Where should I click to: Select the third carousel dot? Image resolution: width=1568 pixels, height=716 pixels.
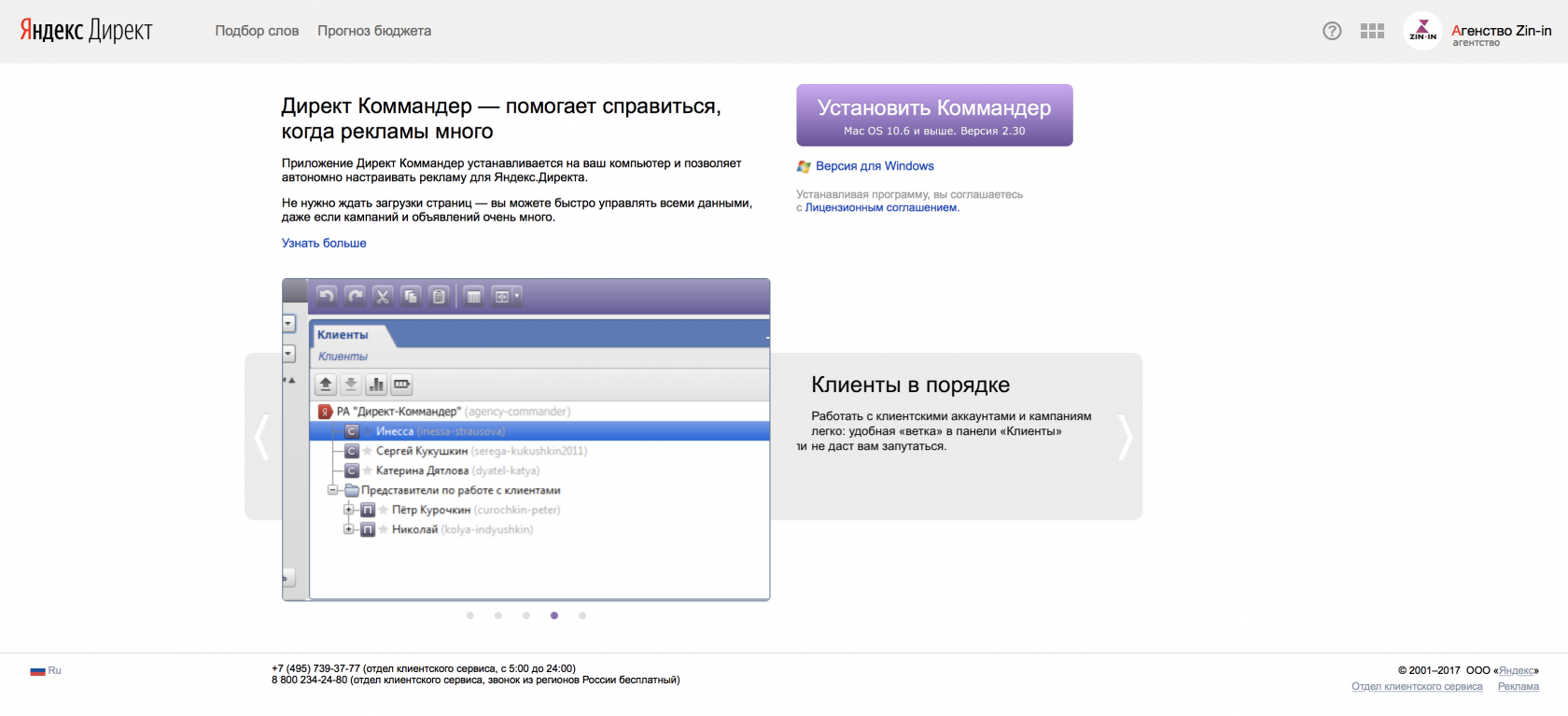(526, 615)
